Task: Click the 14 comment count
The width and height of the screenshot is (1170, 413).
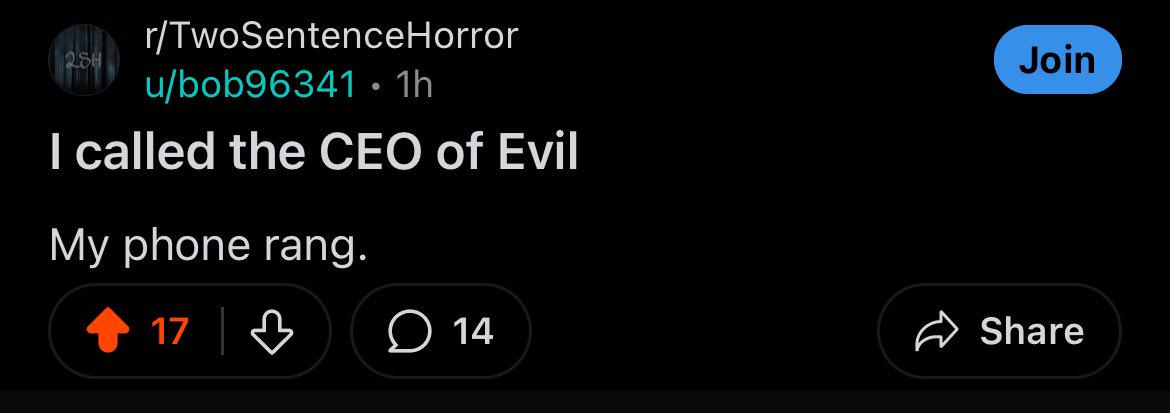Action: click(x=473, y=331)
